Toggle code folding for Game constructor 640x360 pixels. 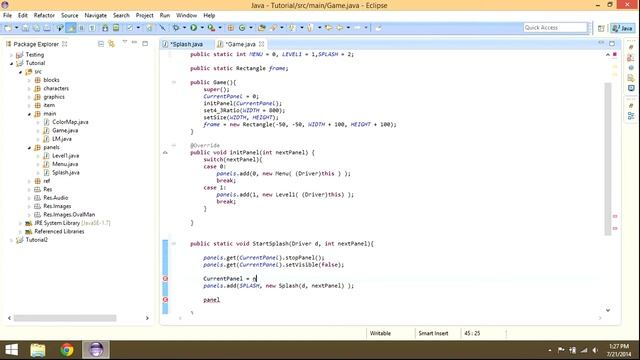[173, 82]
